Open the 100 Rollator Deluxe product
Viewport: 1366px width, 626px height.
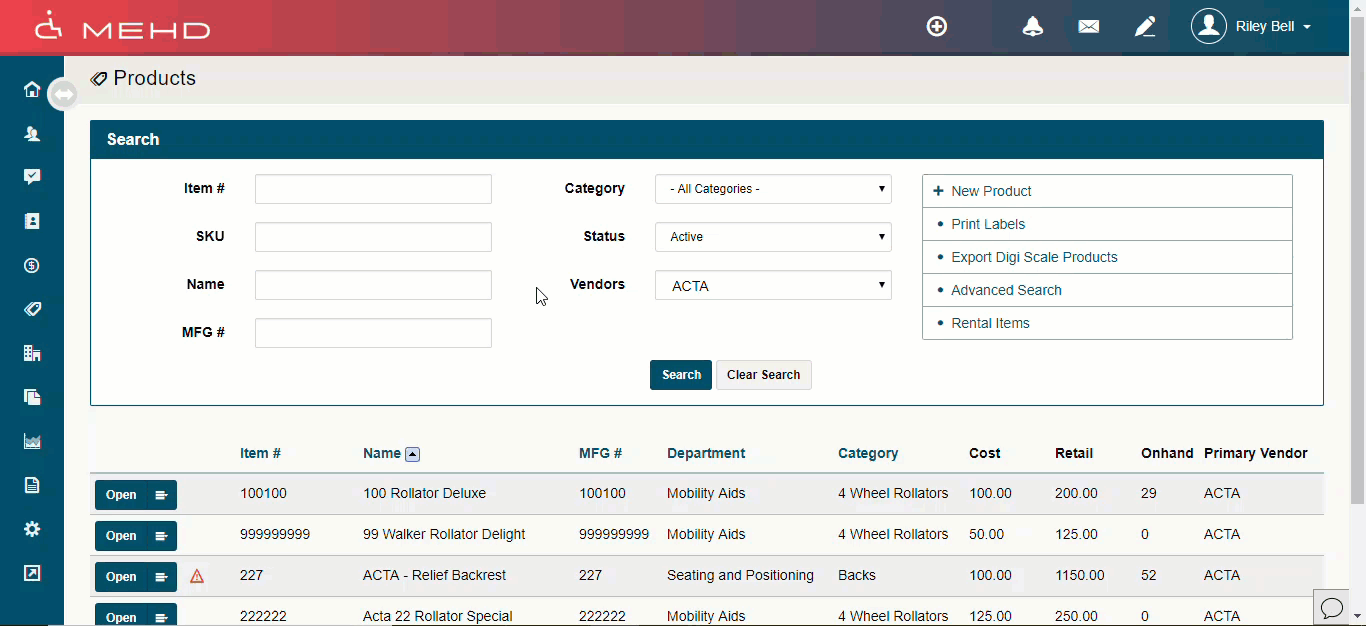click(x=121, y=495)
